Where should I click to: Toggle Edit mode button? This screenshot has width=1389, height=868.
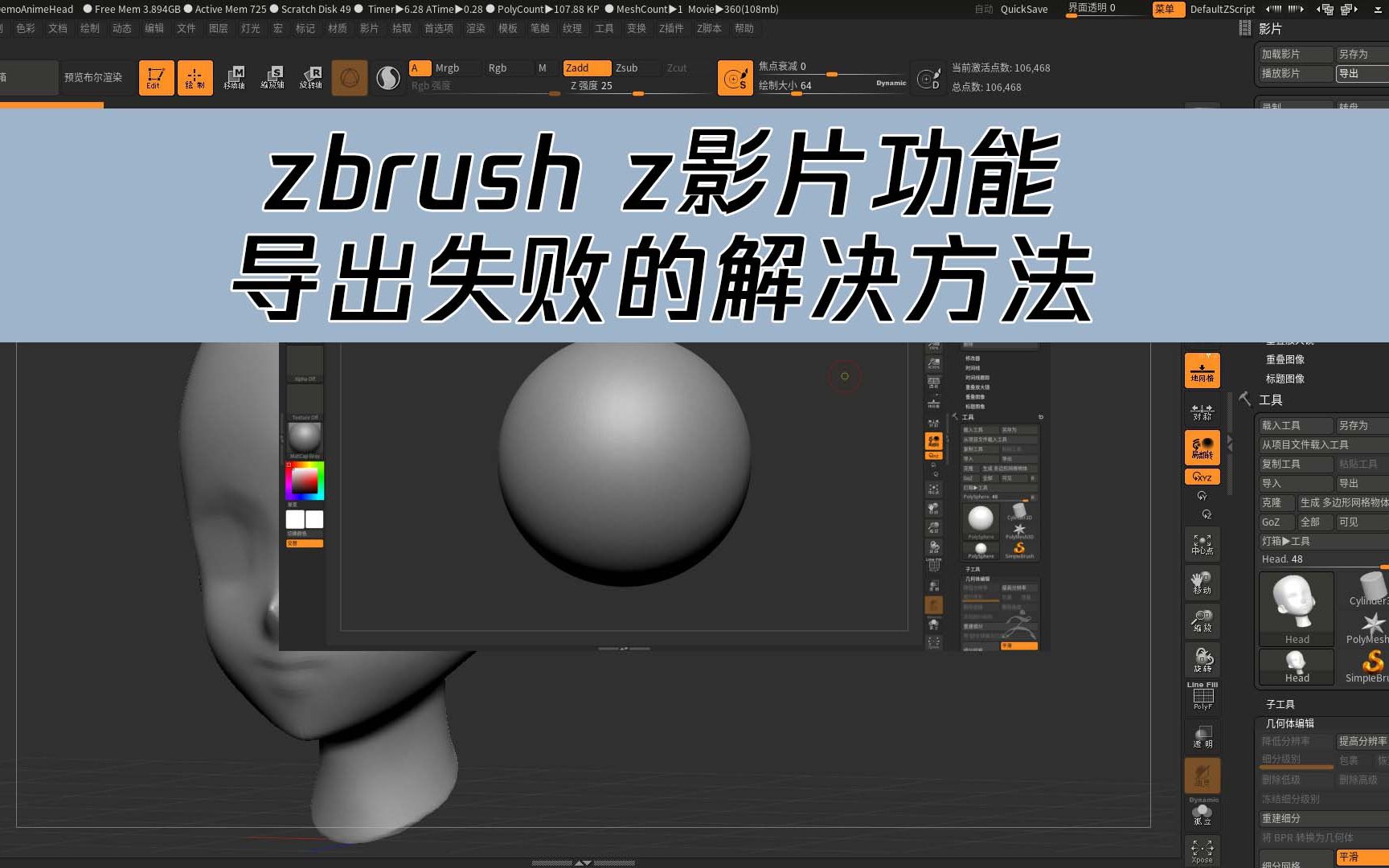156,78
